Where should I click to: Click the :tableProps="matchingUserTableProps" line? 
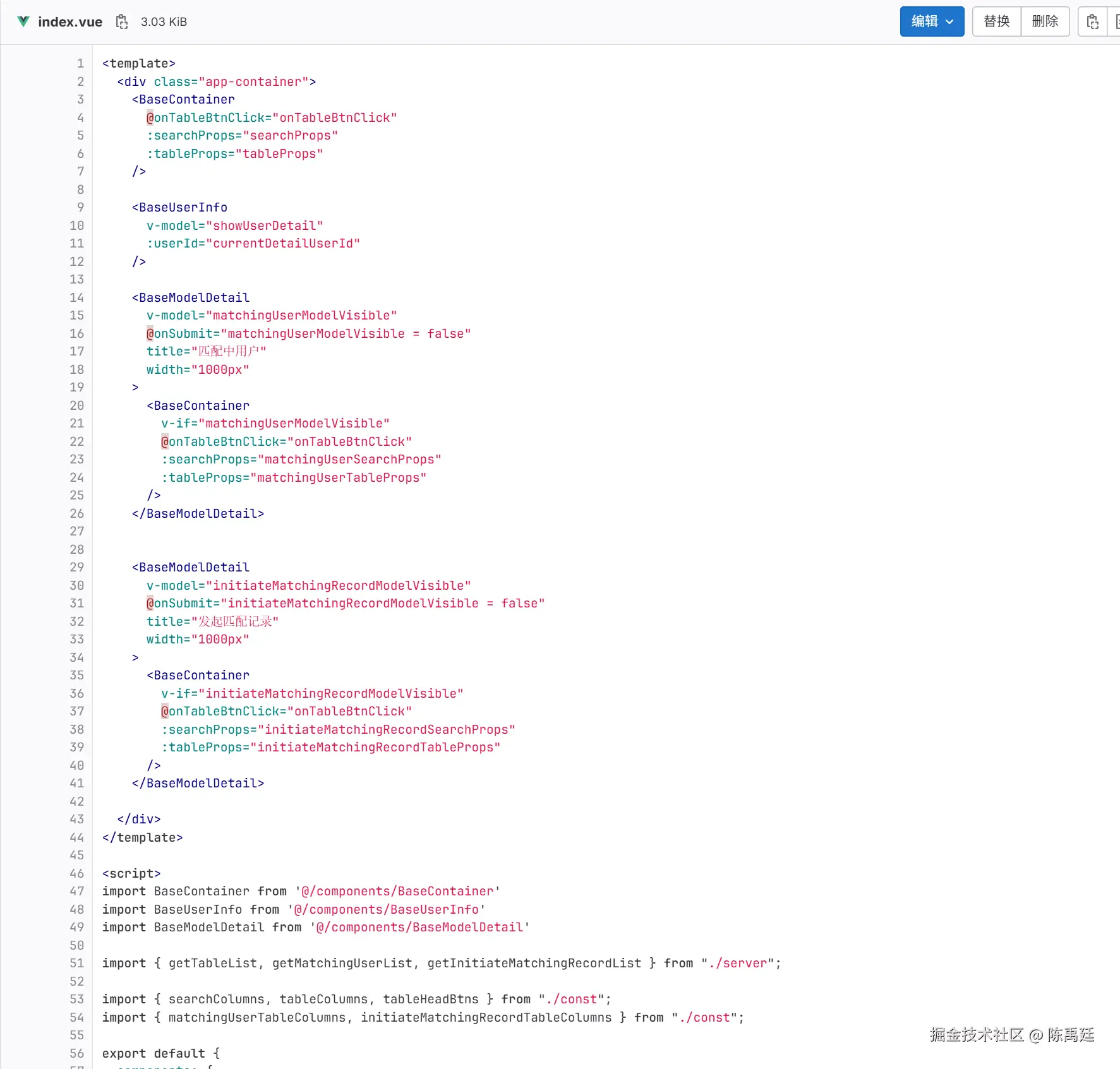pos(294,477)
